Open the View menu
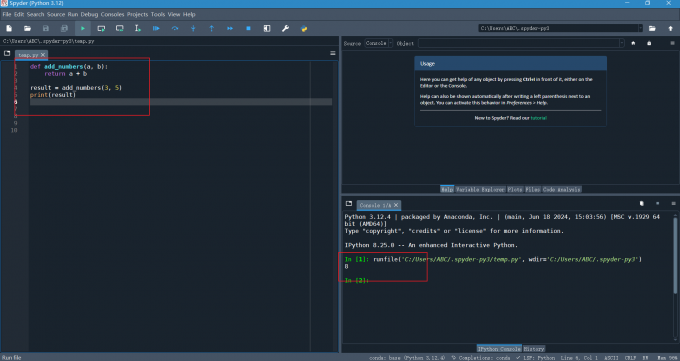The height and width of the screenshot is (361, 680). pyautogui.click(x=173, y=14)
